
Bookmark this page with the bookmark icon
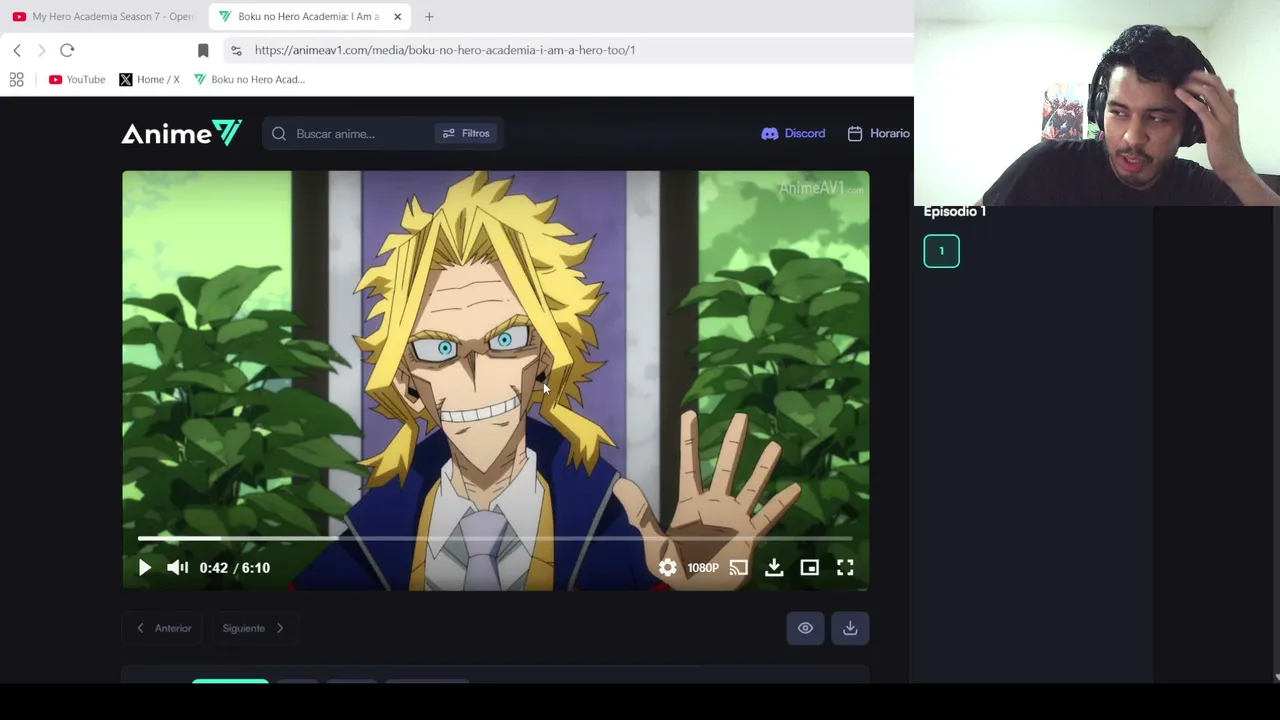[x=203, y=50]
